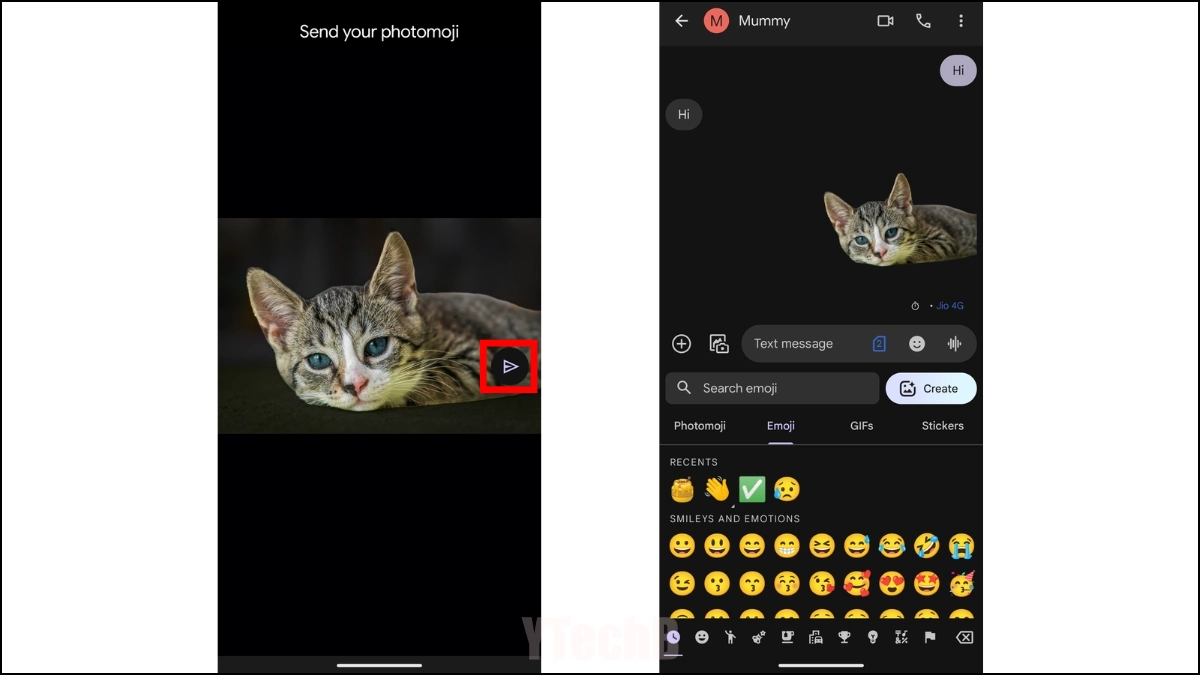The width and height of the screenshot is (1200, 675).
Task: Insert the rolling on floor laughing emoji
Action: tap(927, 546)
